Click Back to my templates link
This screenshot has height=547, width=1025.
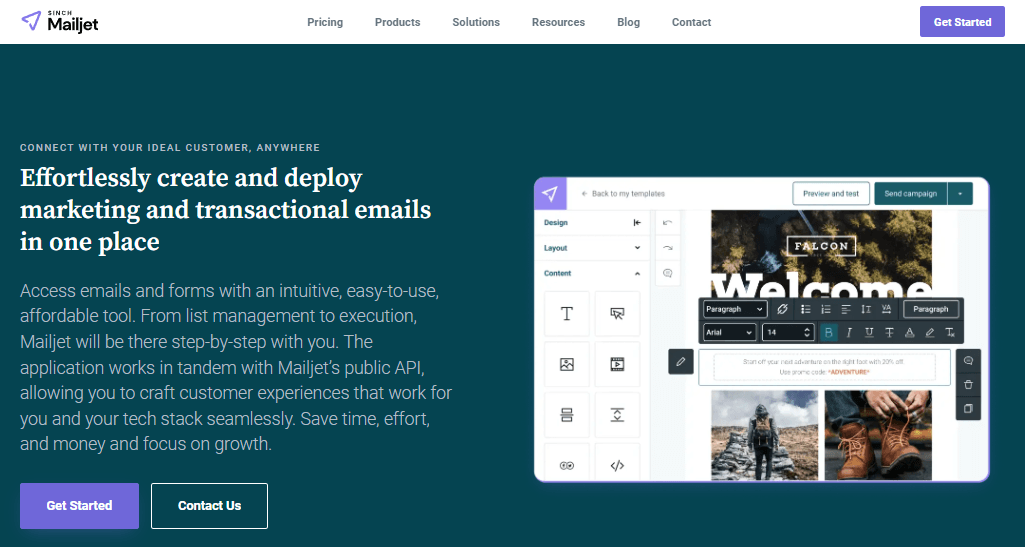(x=623, y=194)
